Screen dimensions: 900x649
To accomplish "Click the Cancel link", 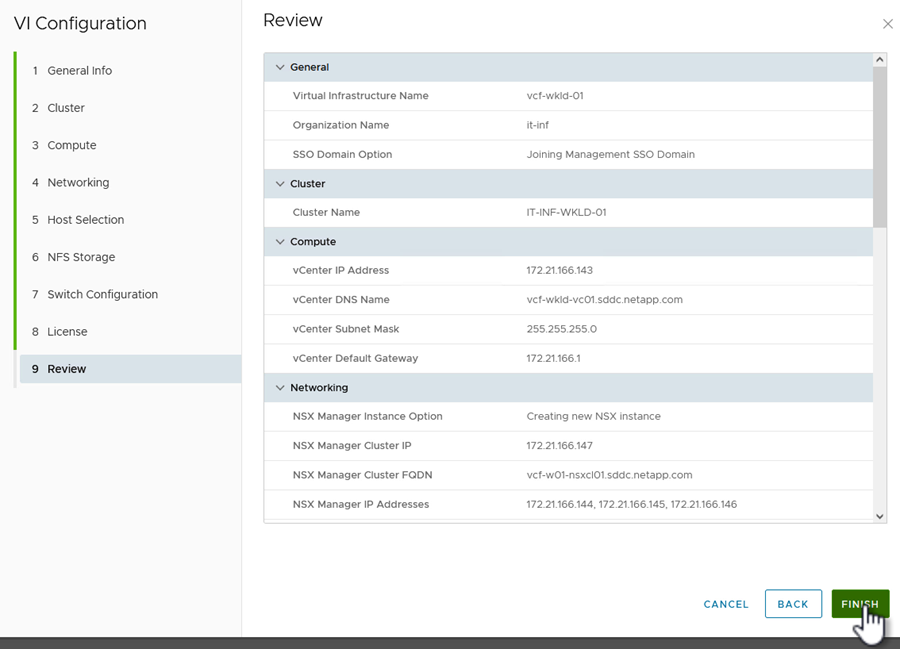I will 726,604.
